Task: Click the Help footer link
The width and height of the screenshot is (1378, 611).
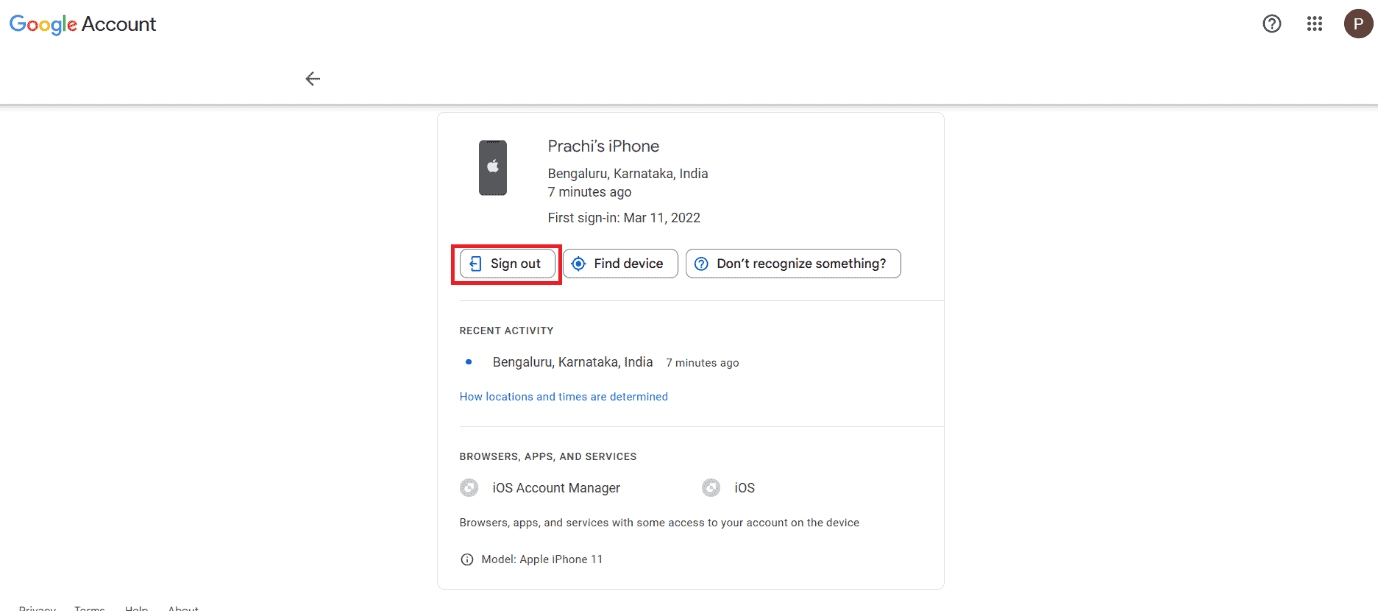Action: [137, 608]
